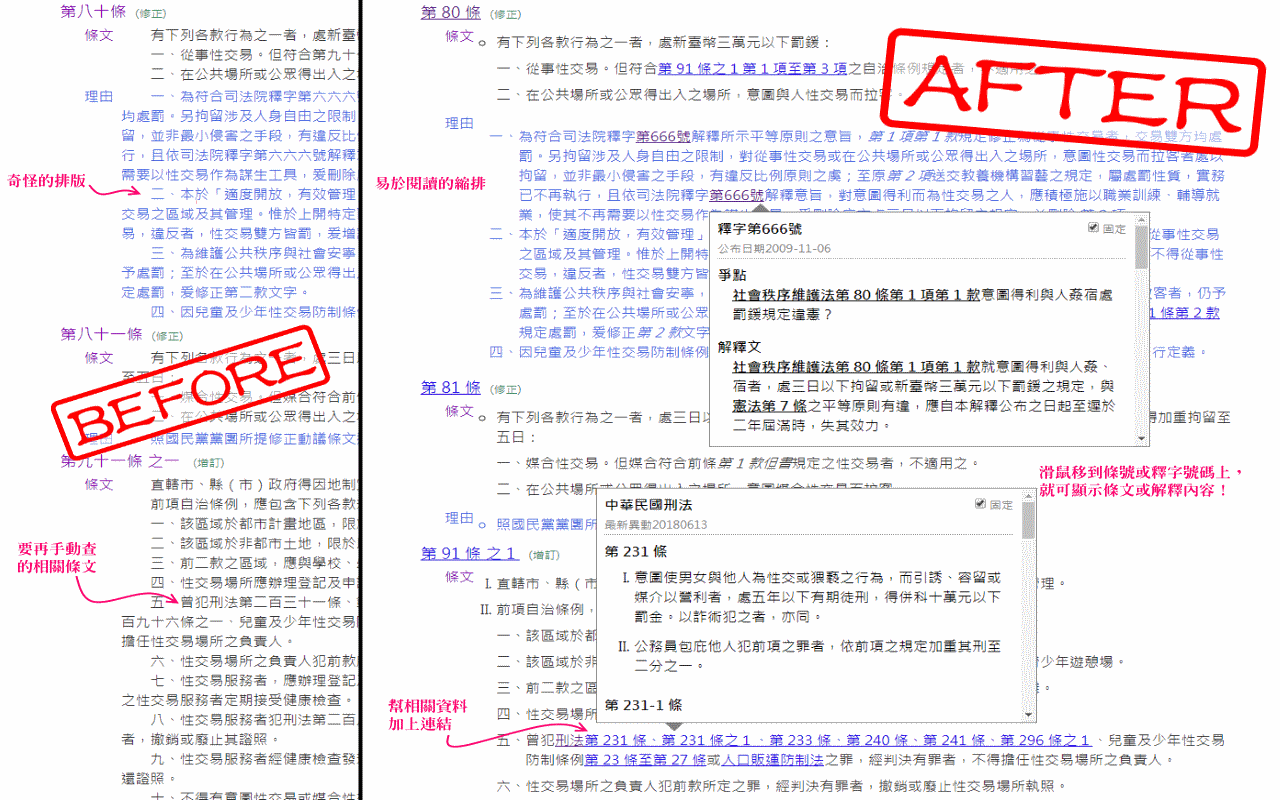Click 條文 label under 第 81 條 in AFTER panel
The width and height of the screenshot is (1280, 800).
pos(460,411)
